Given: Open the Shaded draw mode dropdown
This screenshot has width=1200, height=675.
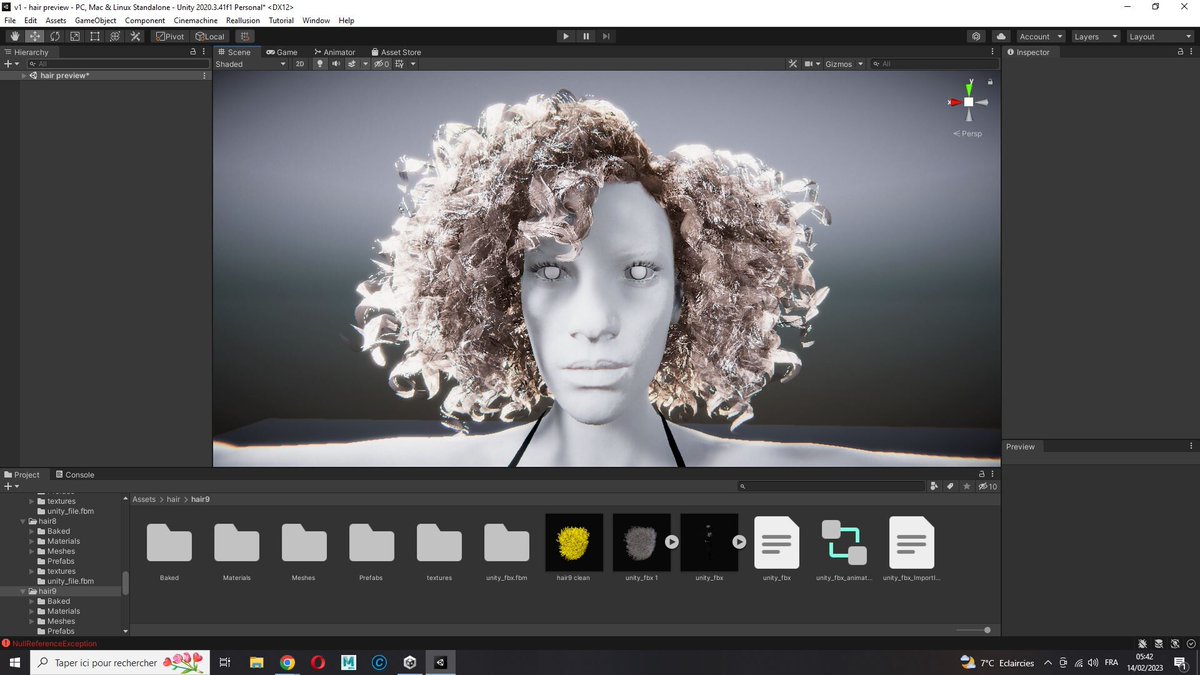Looking at the screenshot, I should [250, 64].
